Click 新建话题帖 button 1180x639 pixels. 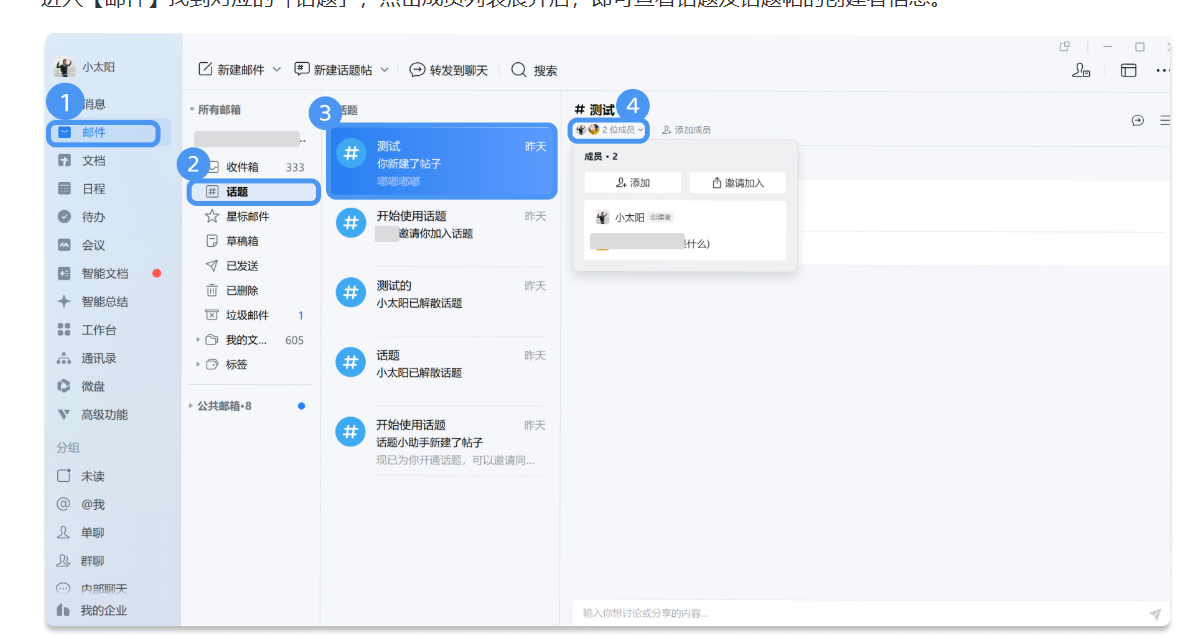pyautogui.click(x=333, y=70)
